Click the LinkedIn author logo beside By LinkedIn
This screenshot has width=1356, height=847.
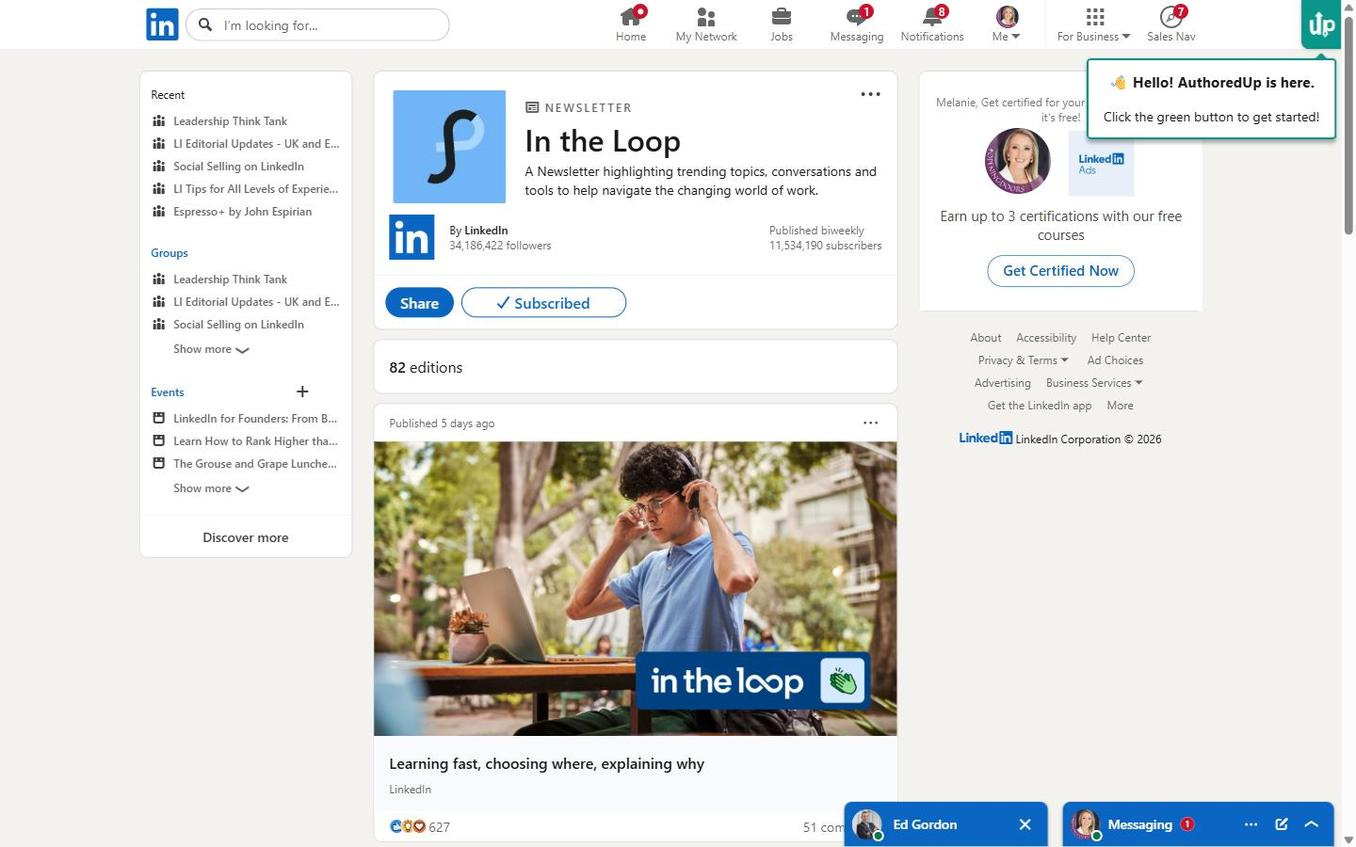point(412,237)
